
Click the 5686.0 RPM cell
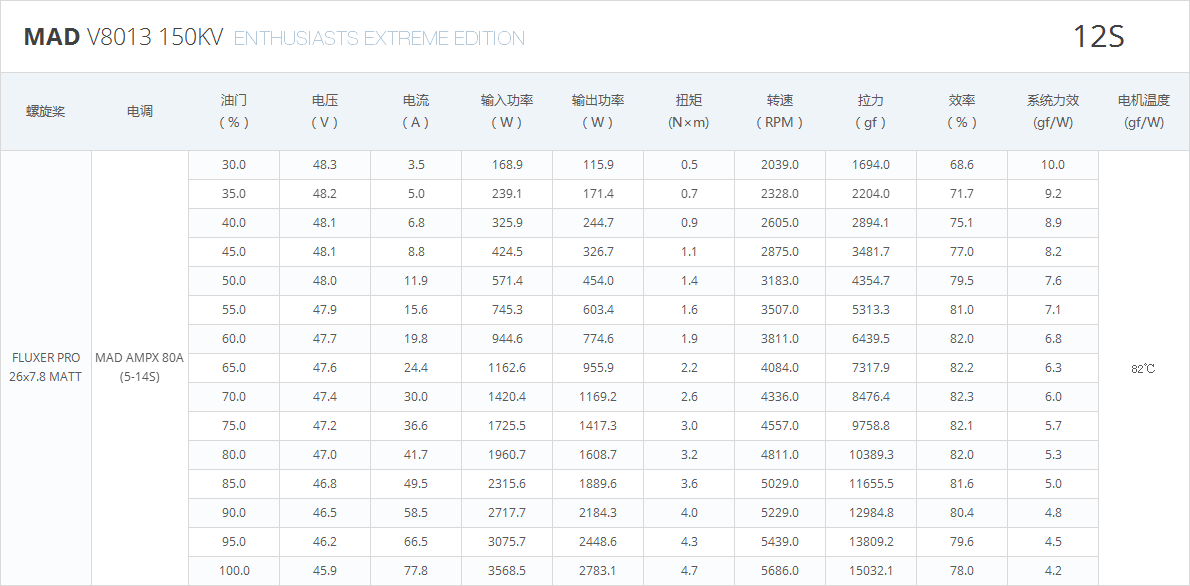780,571
